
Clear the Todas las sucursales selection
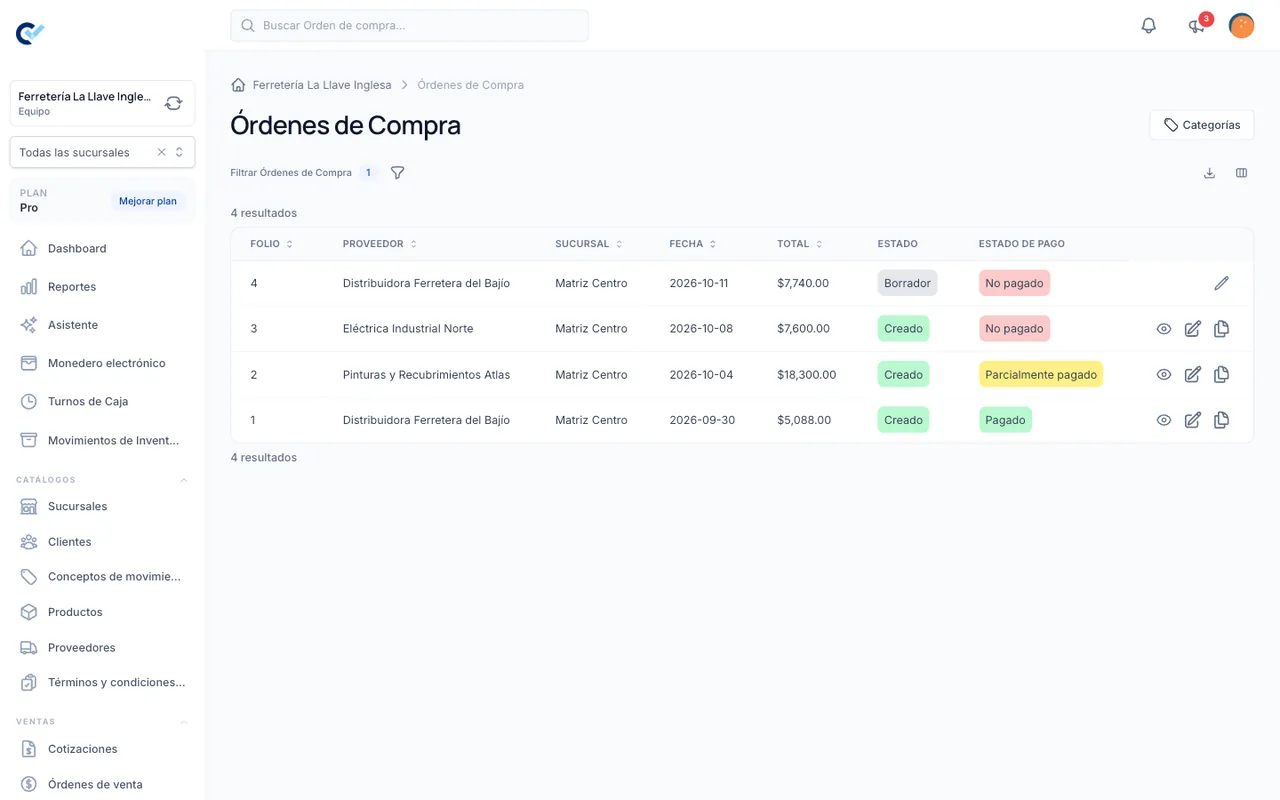tap(161, 152)
